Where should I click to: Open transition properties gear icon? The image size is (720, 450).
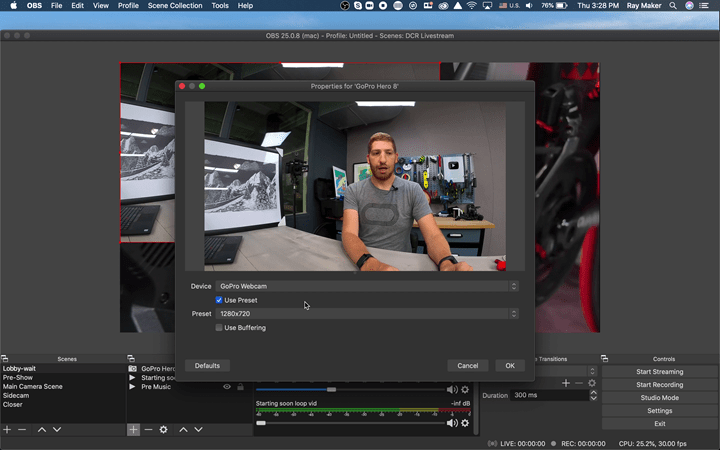[x=592, y=382]
